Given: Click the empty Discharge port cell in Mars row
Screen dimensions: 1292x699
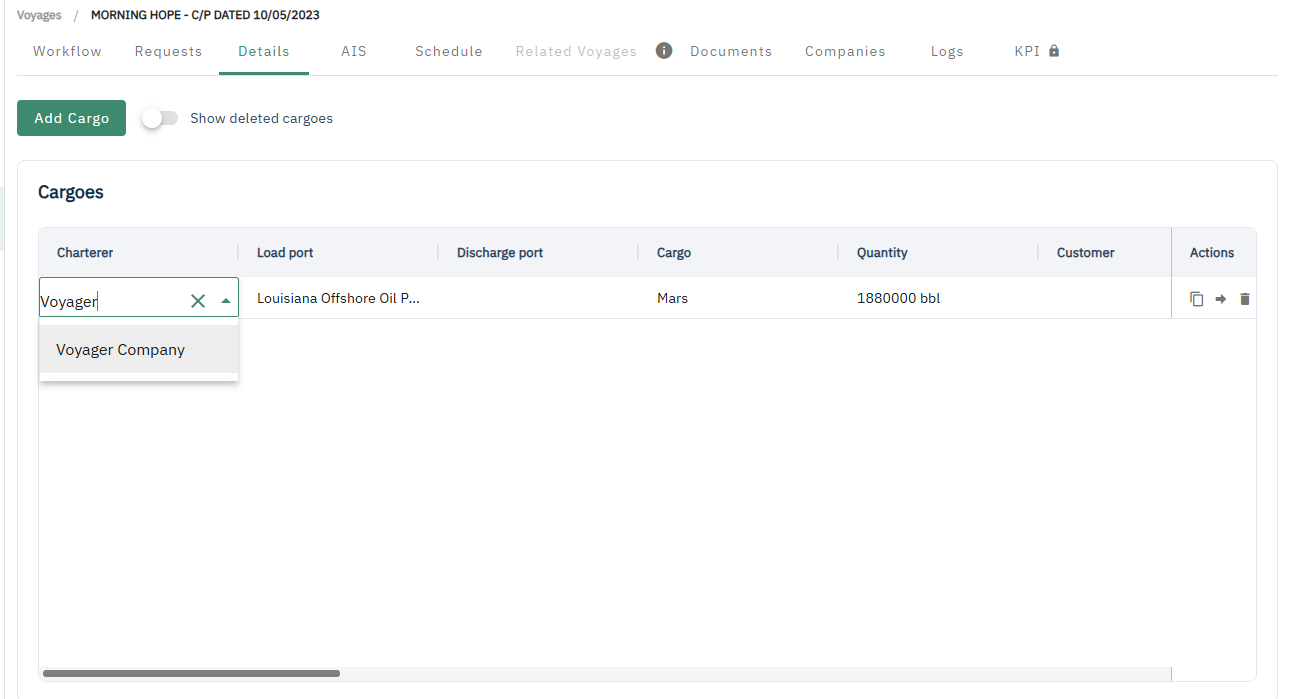Looking at the screenshot, I should point(539,298).
